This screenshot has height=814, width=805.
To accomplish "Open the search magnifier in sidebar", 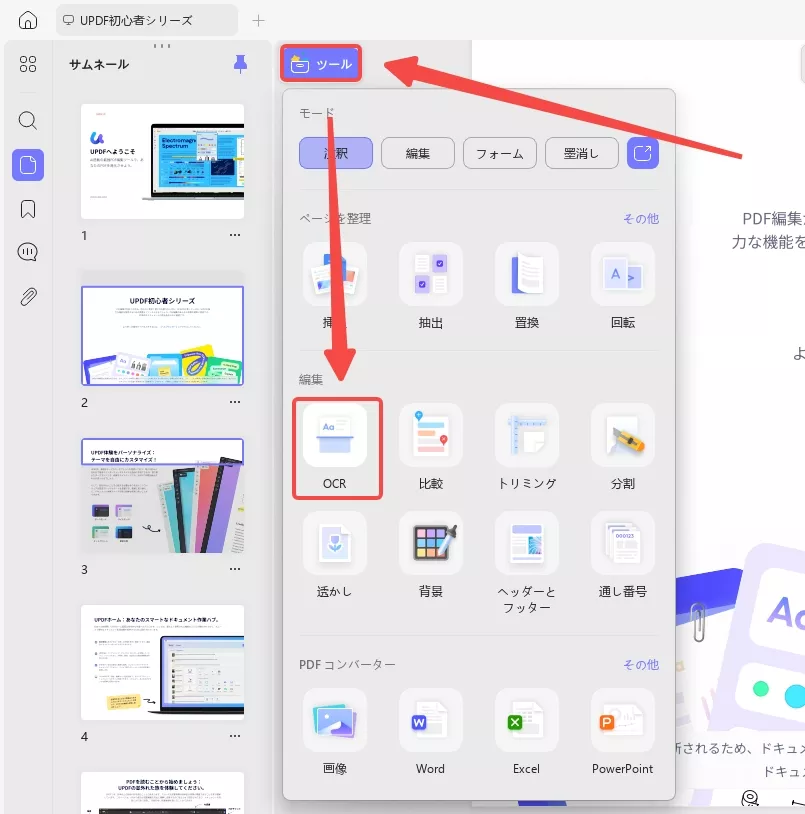I will tap(28, 120).
